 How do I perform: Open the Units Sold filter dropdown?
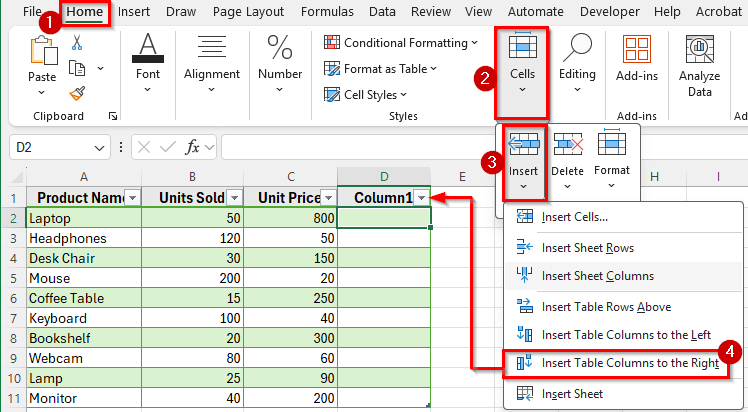click(x=233, y=198)
